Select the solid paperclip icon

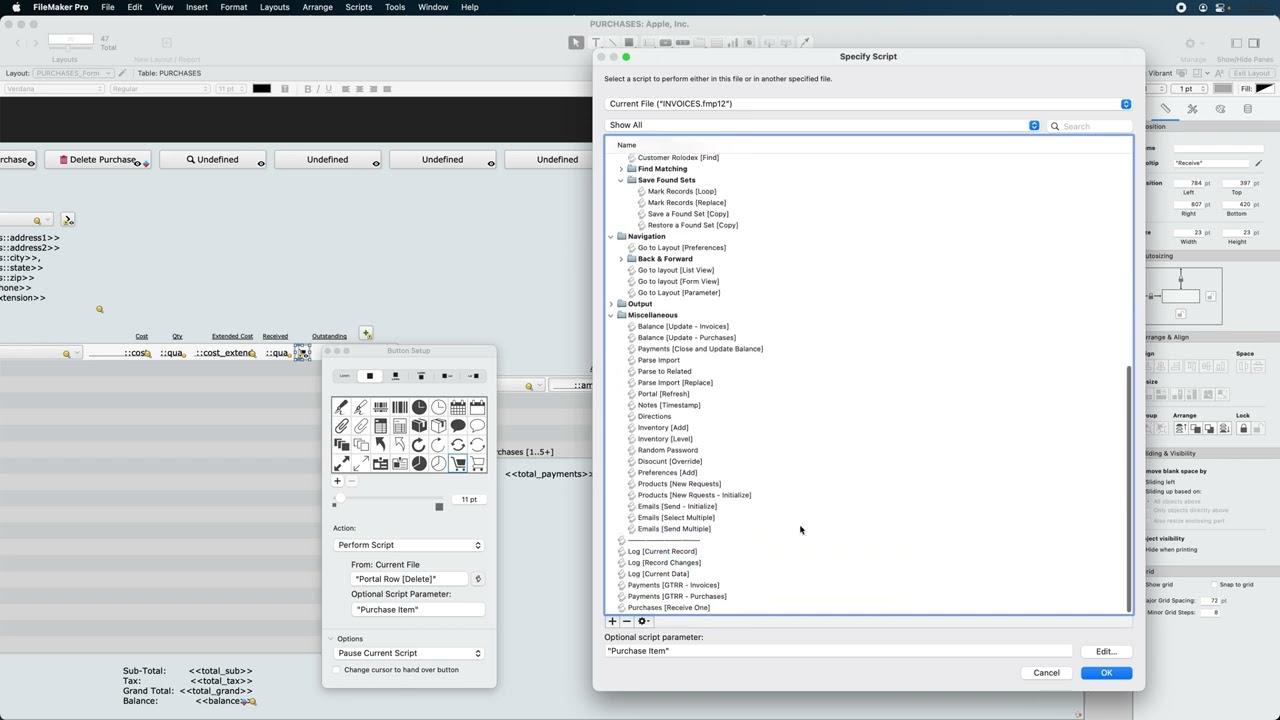(342, 426)
